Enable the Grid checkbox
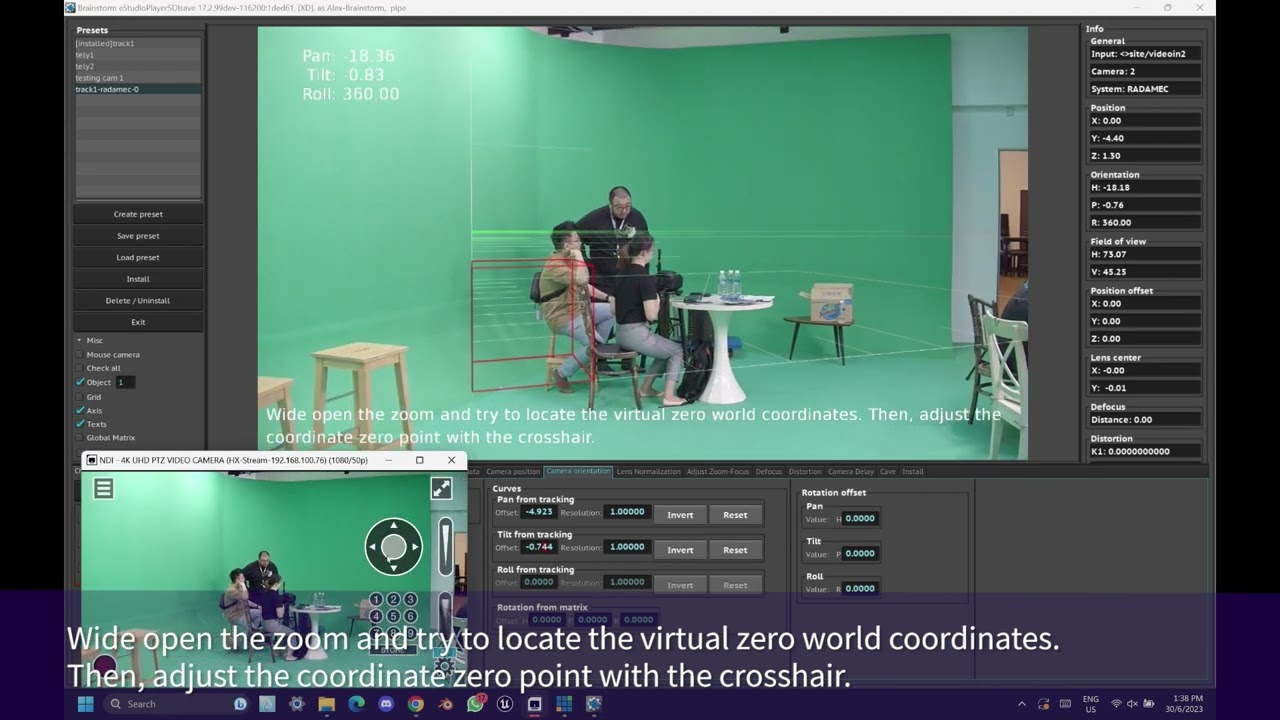Viewport: 1280px width, 720px height. tap(80, 397)
